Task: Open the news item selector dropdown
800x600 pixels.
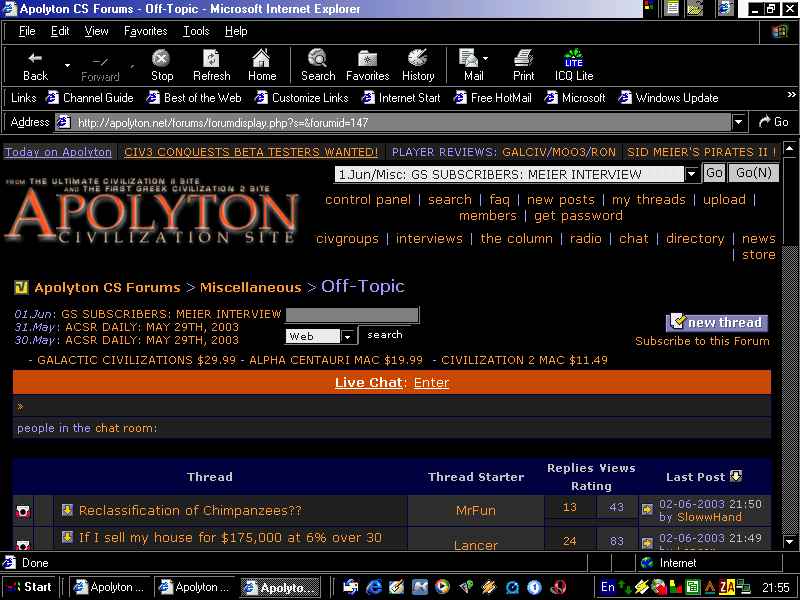Action: pos(691,174)
